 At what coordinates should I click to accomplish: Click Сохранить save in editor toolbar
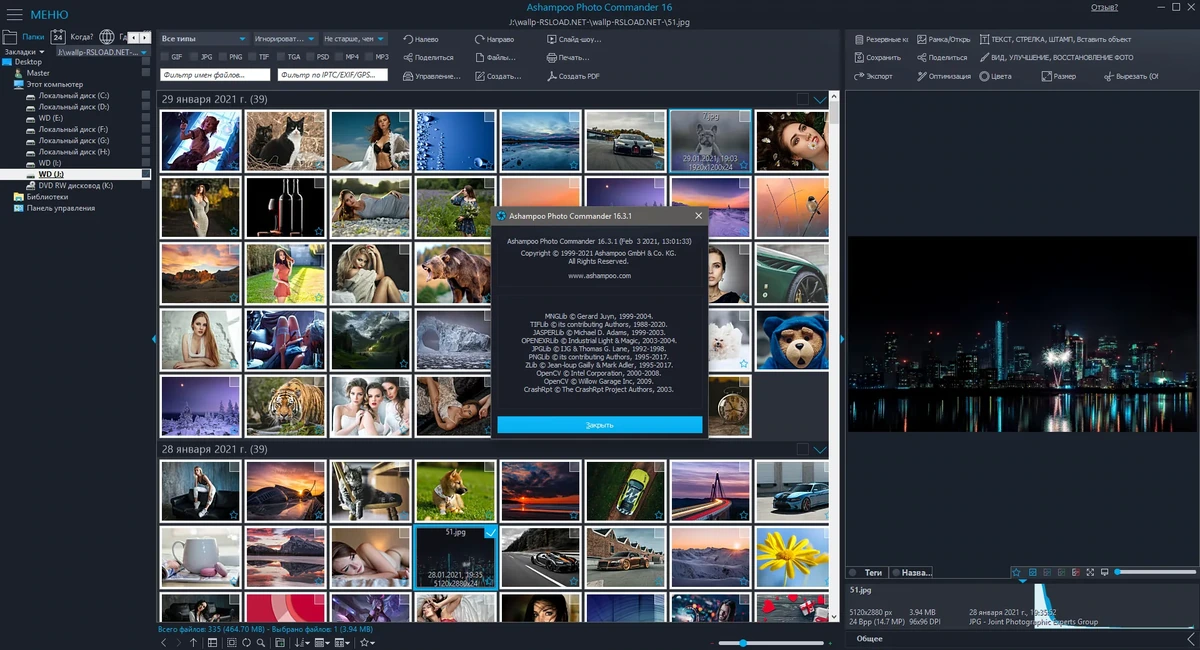877,57
